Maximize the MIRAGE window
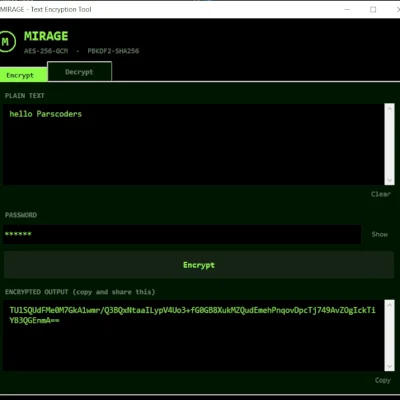Screen dimensions: 400x400 click(373, 9)
